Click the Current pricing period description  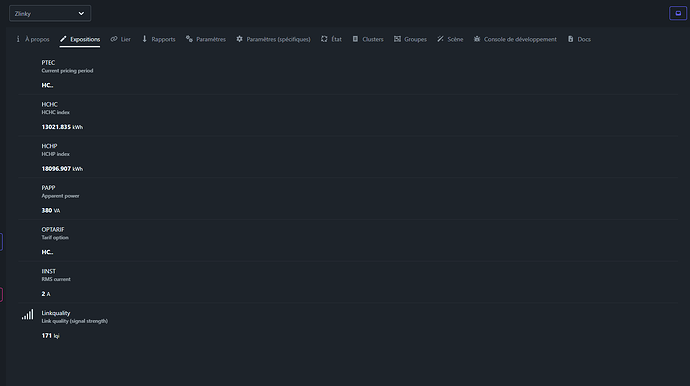pos(67,70)
